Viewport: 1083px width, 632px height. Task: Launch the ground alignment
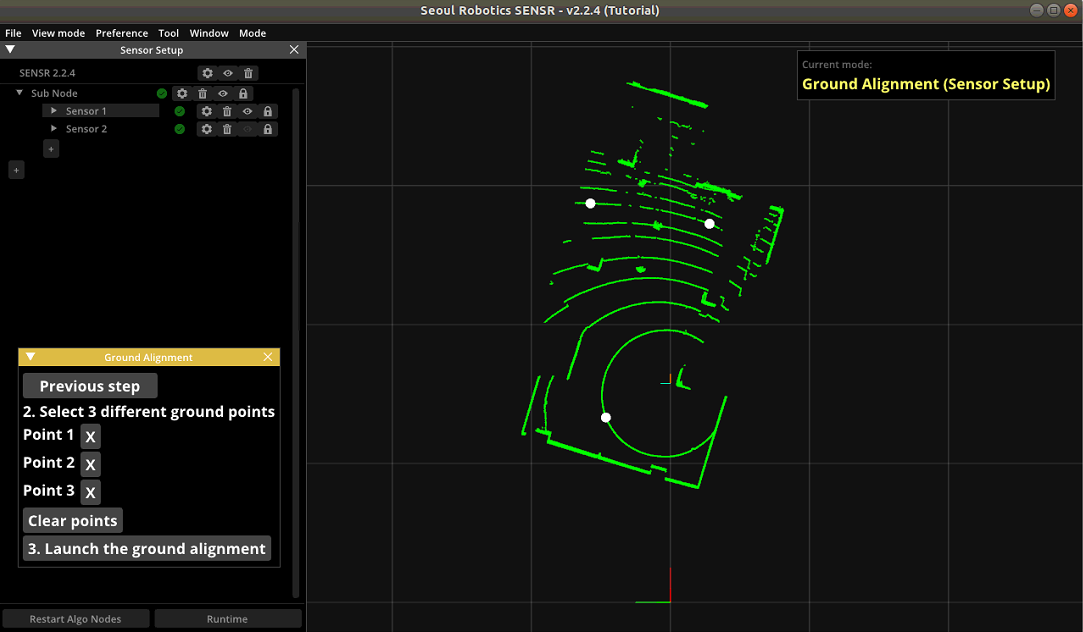tap(146, 548)
